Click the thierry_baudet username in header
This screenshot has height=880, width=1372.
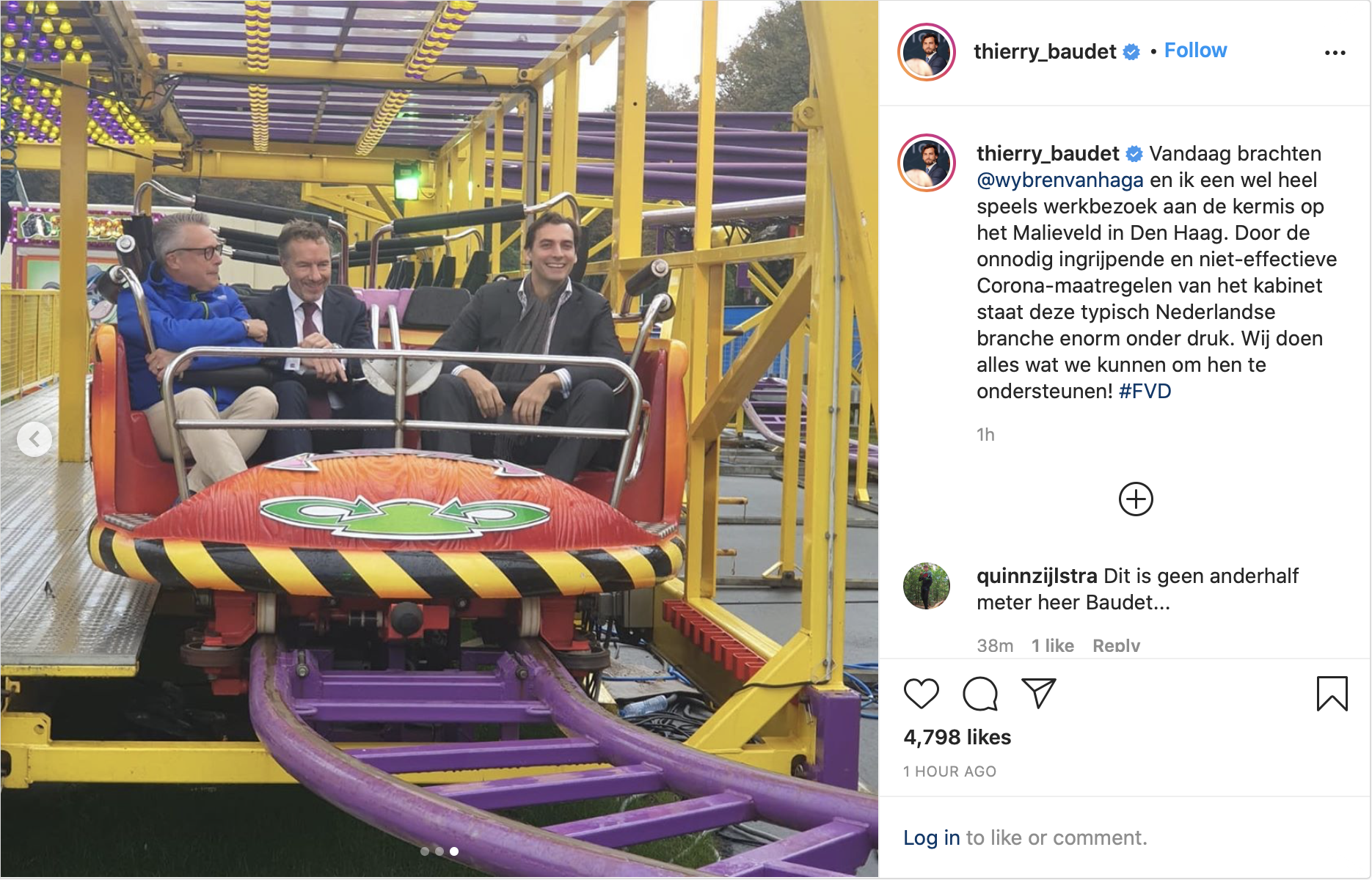pos(1045,51)
